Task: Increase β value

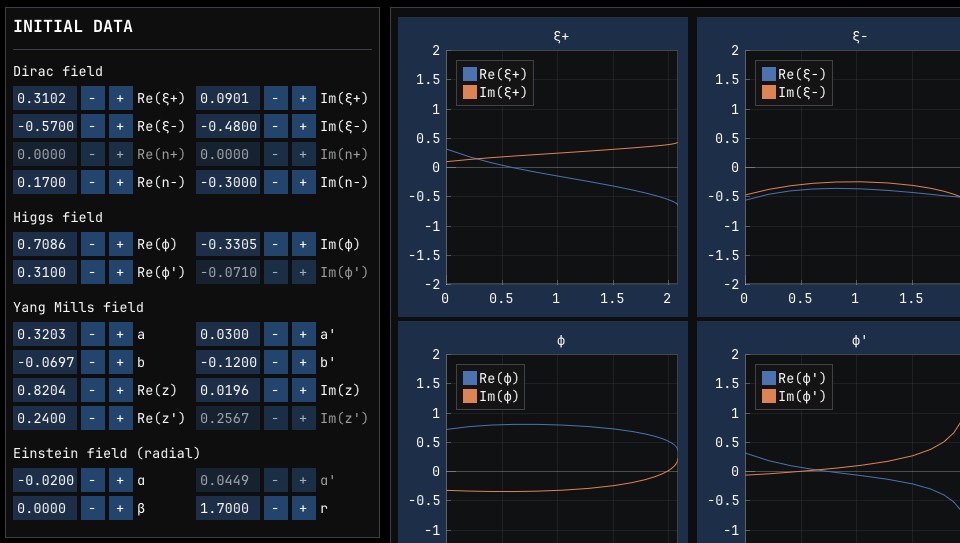Action: (x=121, y=508)
